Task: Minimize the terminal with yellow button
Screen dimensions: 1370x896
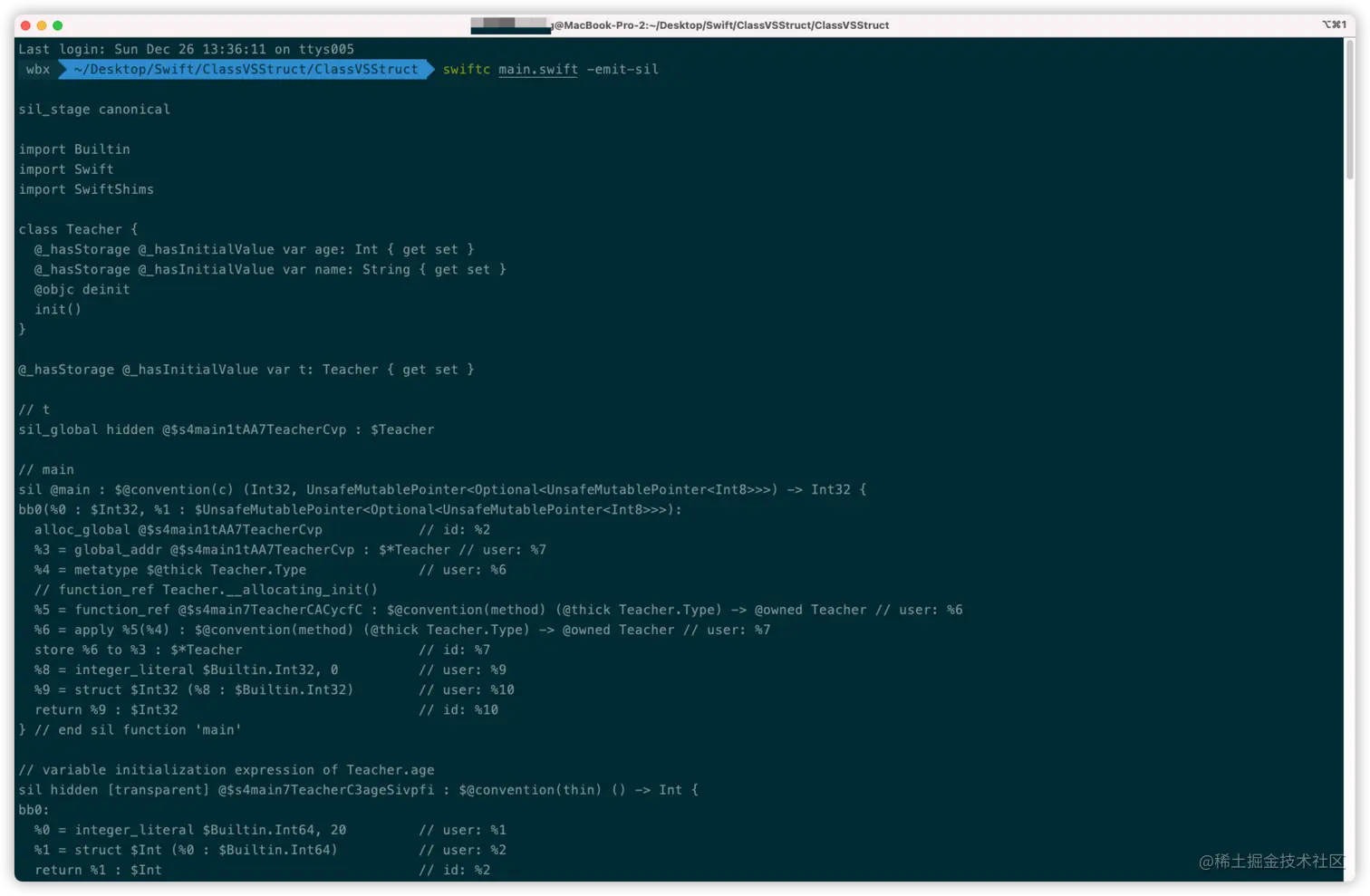Action: (42, 25)
